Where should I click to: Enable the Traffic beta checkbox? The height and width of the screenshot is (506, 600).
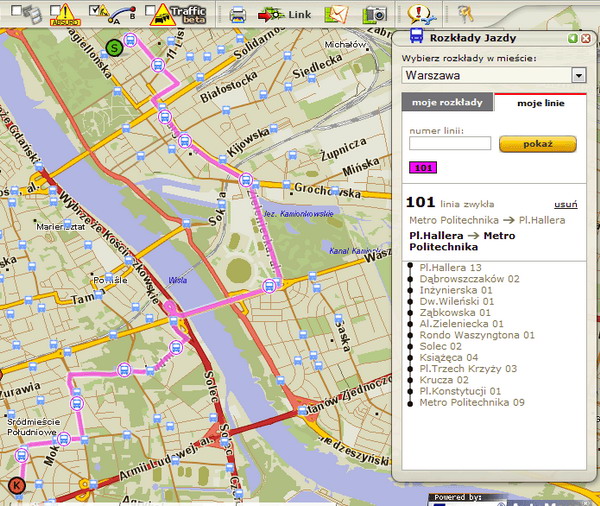(x=150, y=10)
